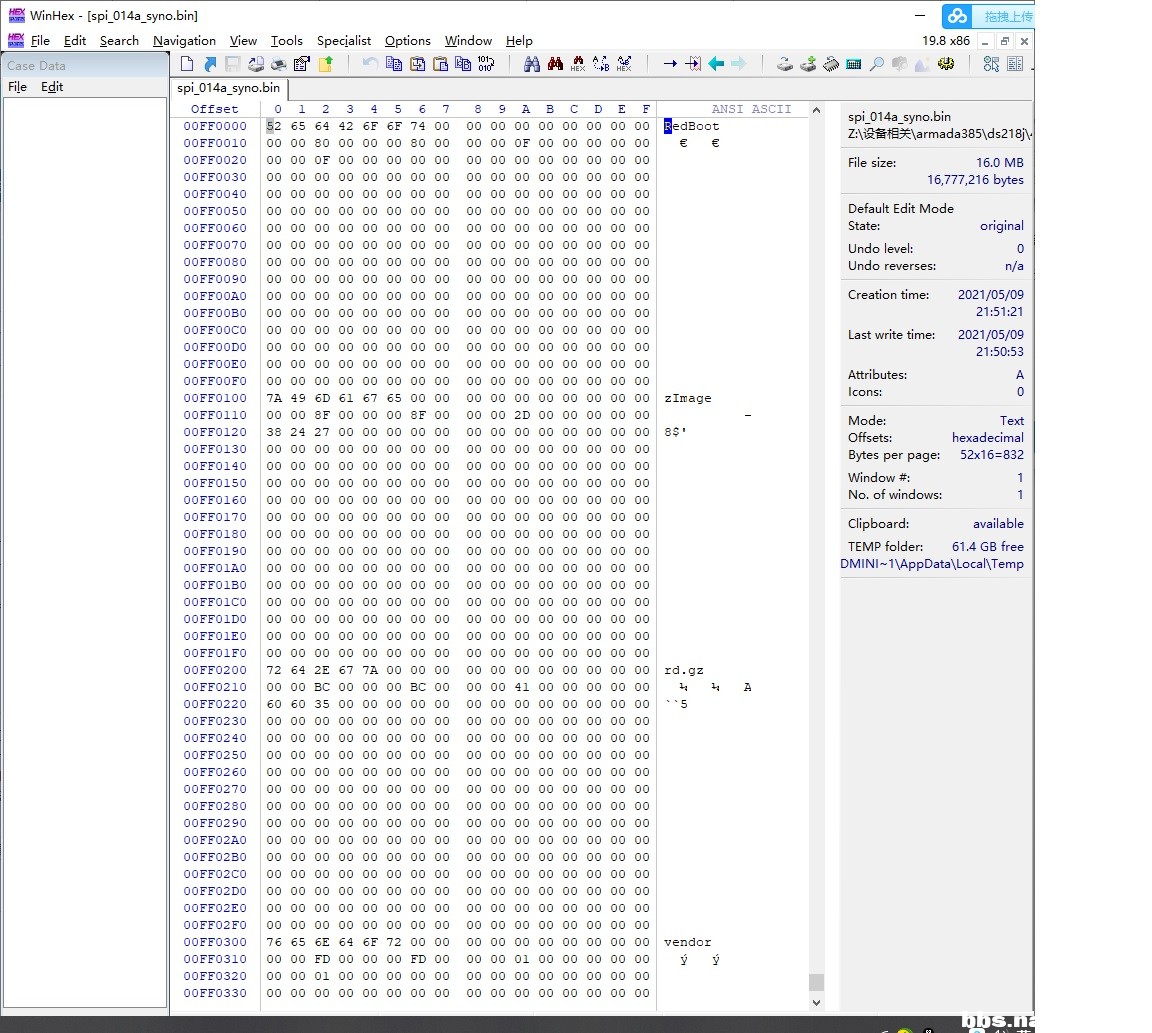Click the Open file arrow icon
This screenshot has height=1033, width=1152.
210,64
